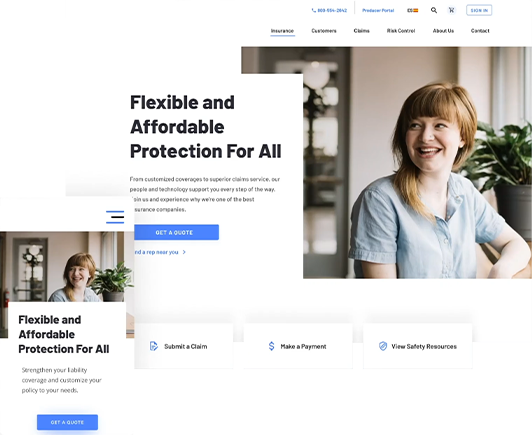Open the search magnifier icon
This screenshot has width=532, height=435.
coord(434,10)
